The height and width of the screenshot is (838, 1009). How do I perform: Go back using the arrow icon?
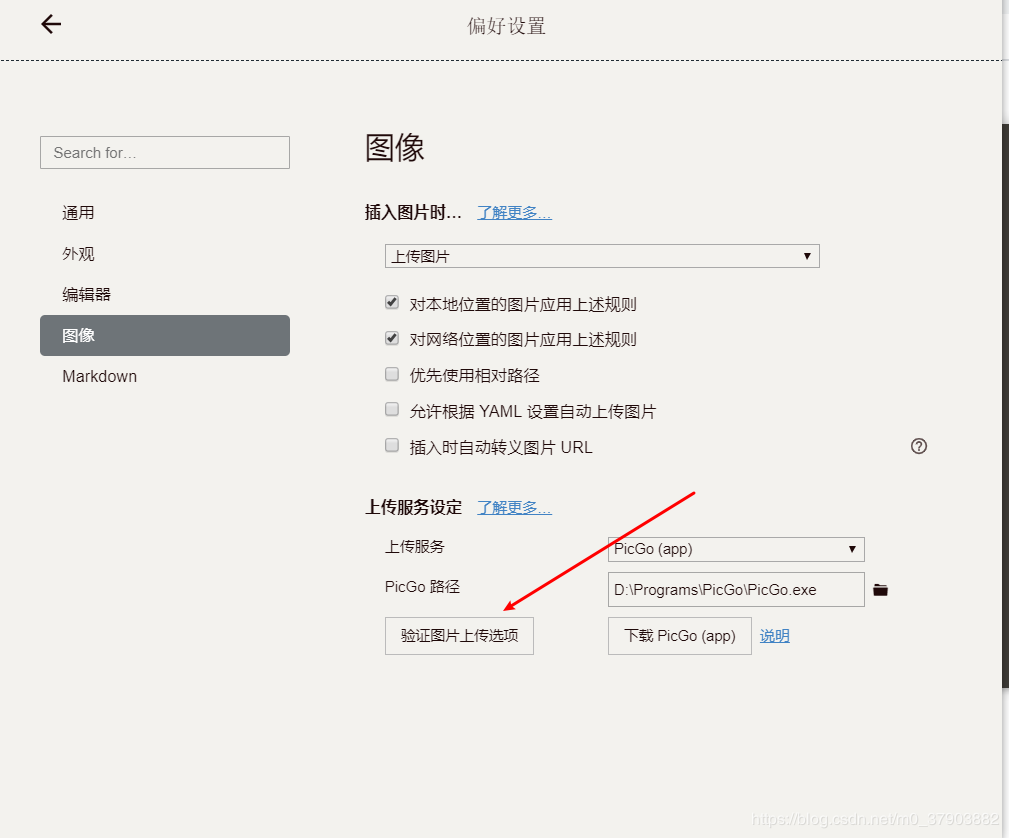(51, 24)
